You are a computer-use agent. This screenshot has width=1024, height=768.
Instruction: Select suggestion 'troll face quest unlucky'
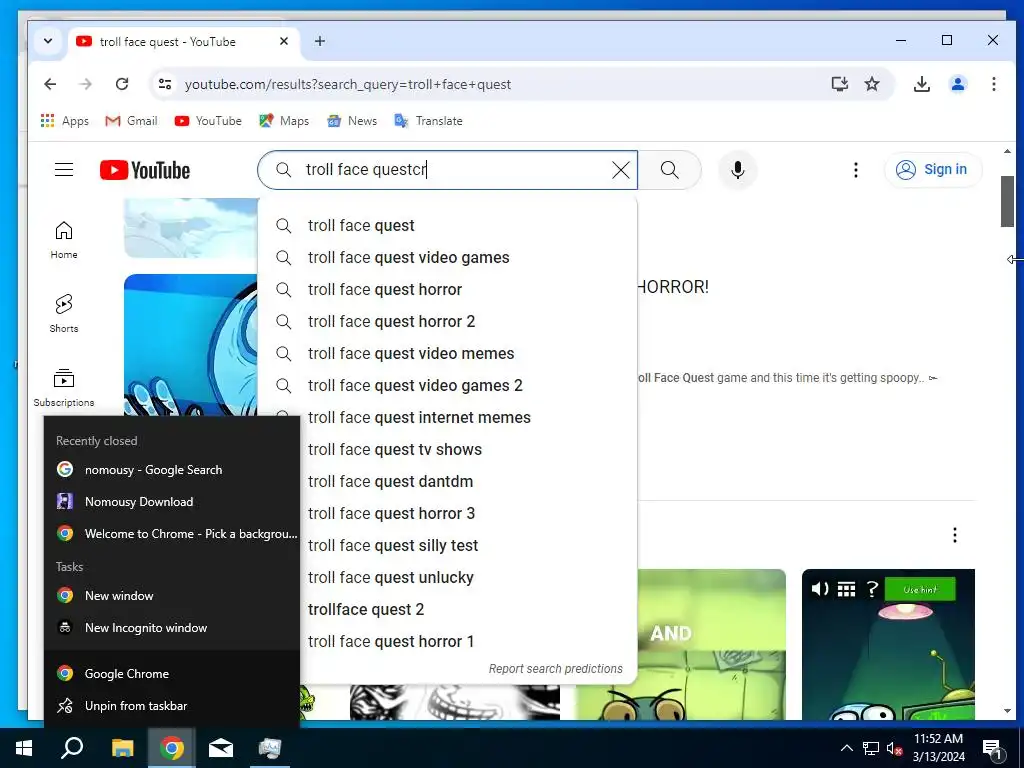[468, 577]
